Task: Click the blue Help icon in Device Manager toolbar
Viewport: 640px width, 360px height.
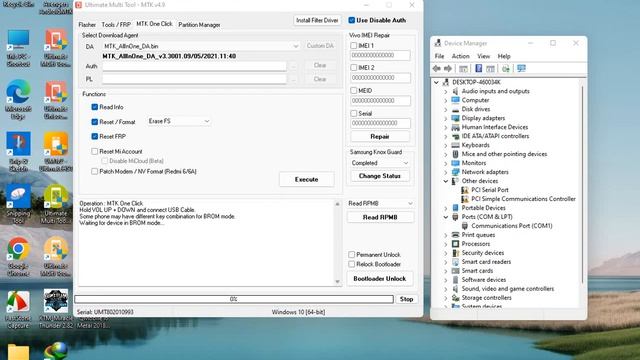Action: click(x=478, y=69)
